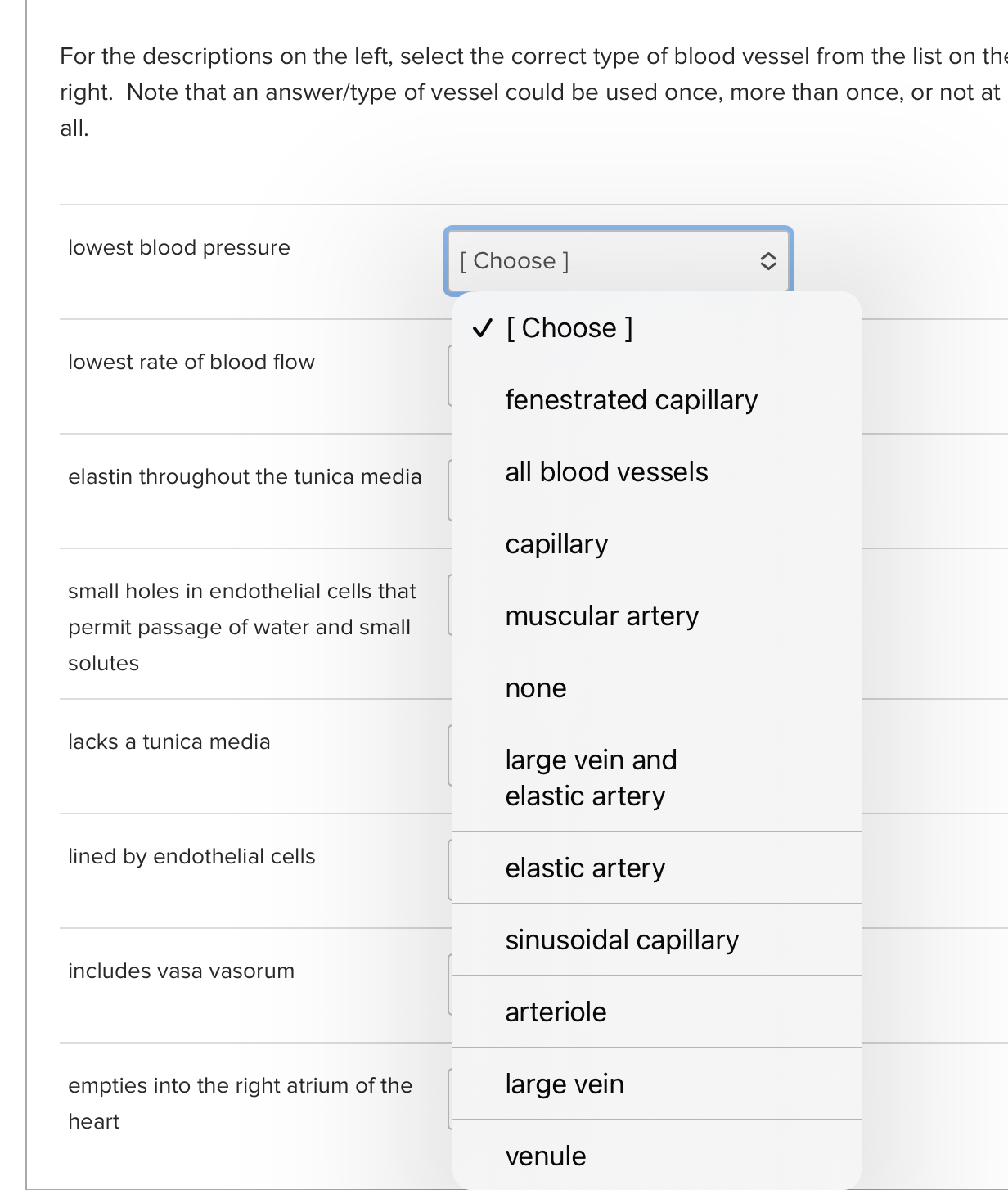Open the "elastin throughout the tunica media" dropdown

point(450,488)
